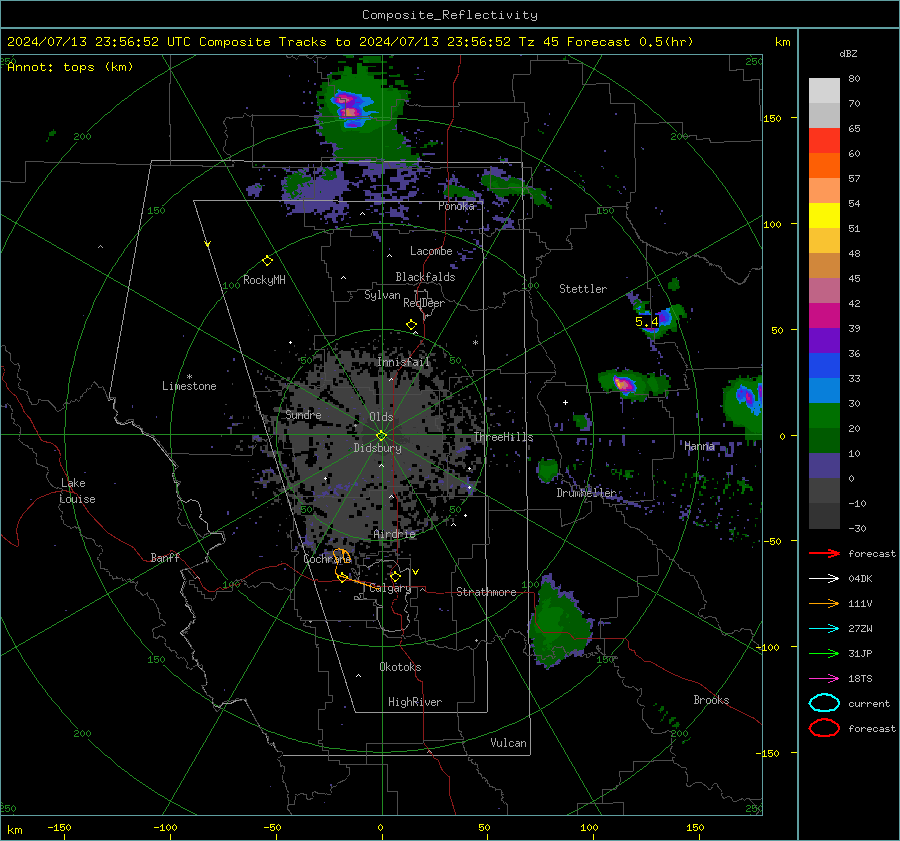Select the green 31JP track arrow

click(x=824, y=653)
